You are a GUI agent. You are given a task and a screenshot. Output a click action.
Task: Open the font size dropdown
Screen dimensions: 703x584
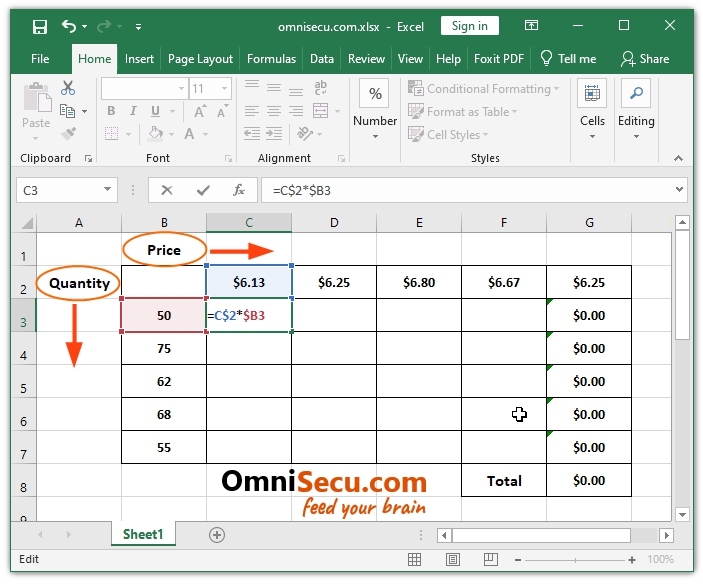224,88
